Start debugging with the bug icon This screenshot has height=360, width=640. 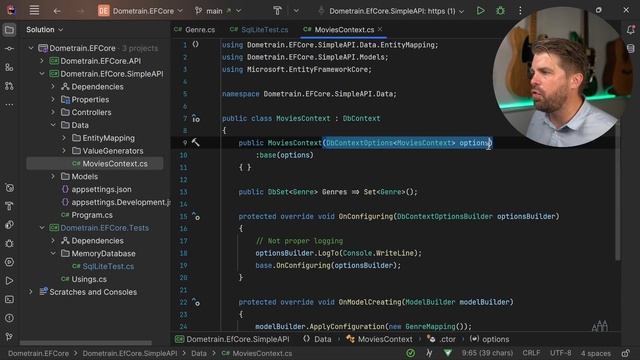click(x=500, y=11)
